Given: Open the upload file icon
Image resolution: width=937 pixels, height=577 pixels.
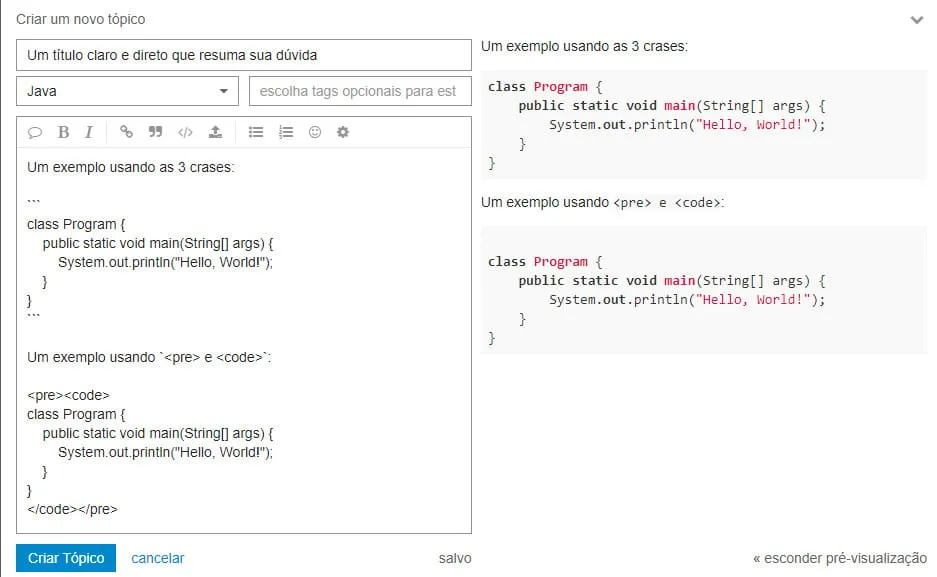Looking at the screenshot, I should 215,132.
